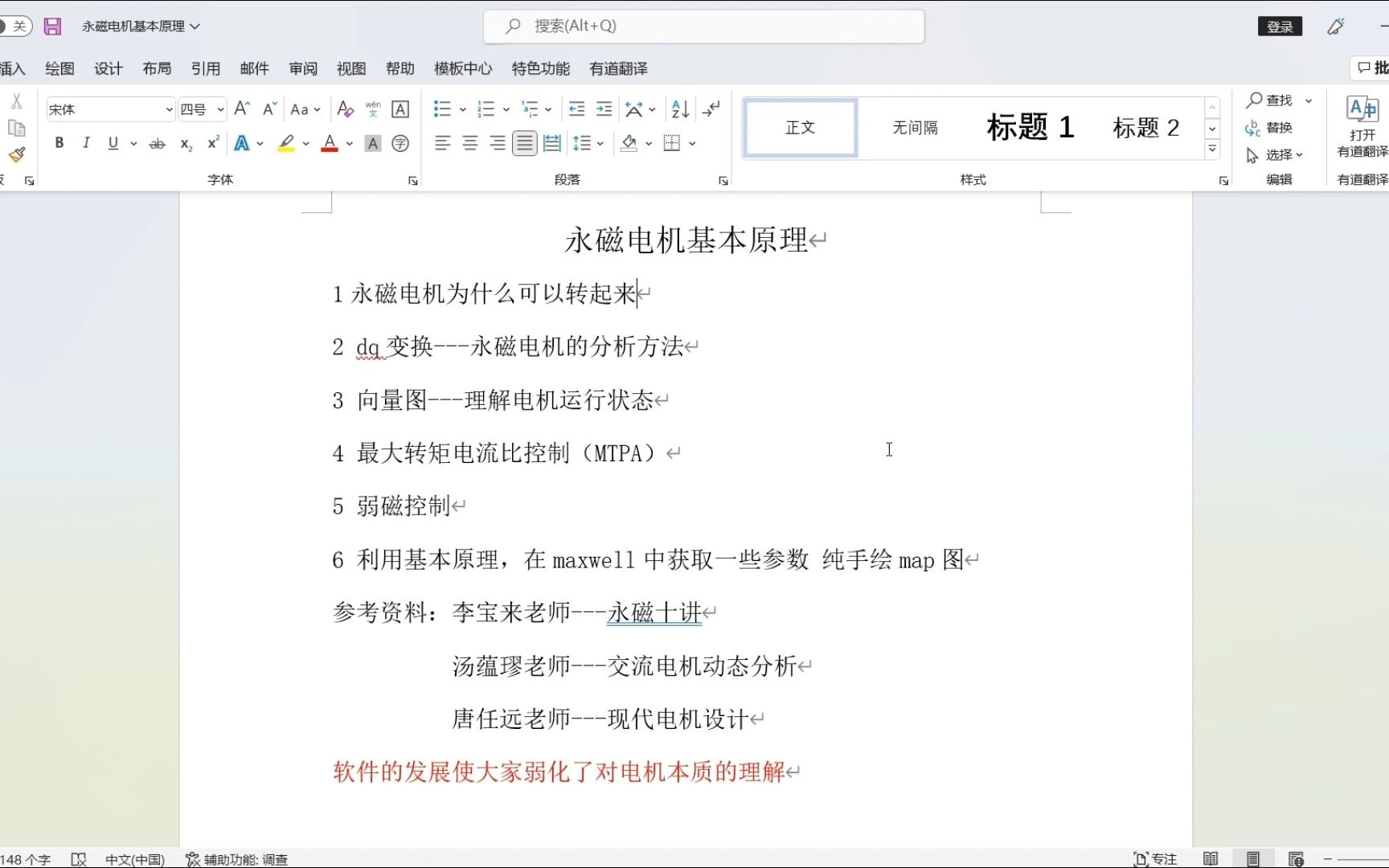Open the font size dropdown (四号)

pos(220,109)
